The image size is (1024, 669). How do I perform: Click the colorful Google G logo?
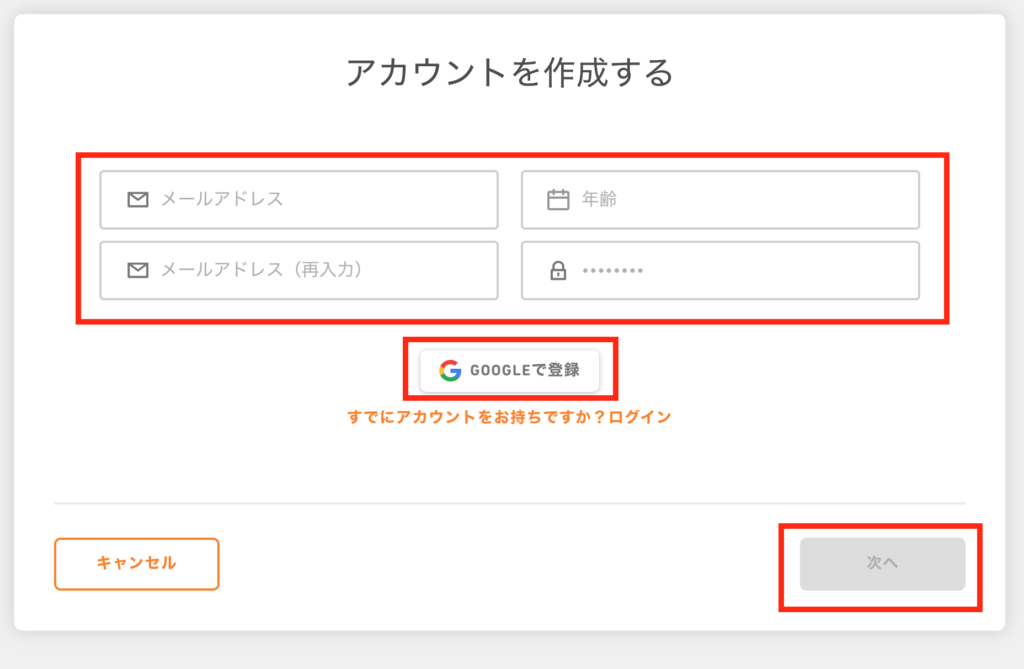coord(450,370)
